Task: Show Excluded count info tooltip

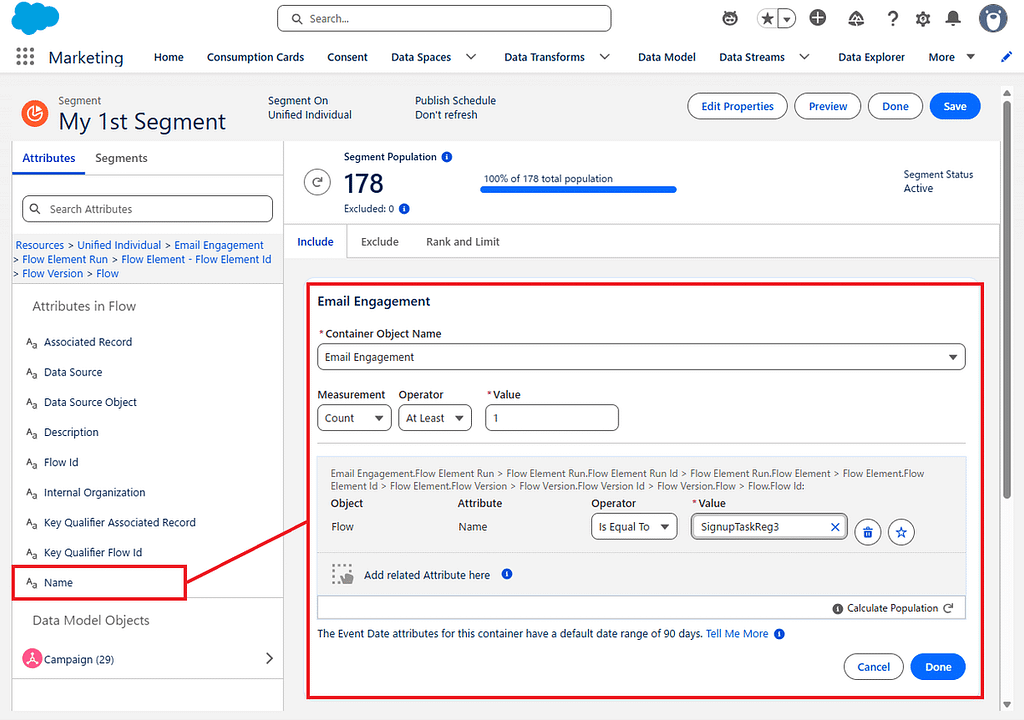Action: [x=404, y=209]
